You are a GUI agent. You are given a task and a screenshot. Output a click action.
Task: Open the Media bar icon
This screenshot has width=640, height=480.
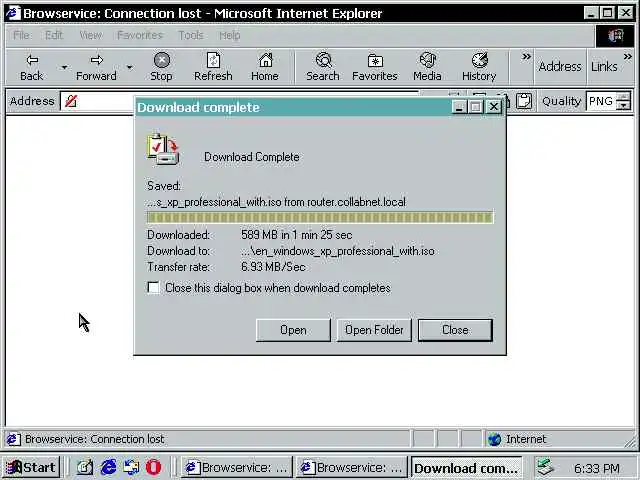(427, 60)
